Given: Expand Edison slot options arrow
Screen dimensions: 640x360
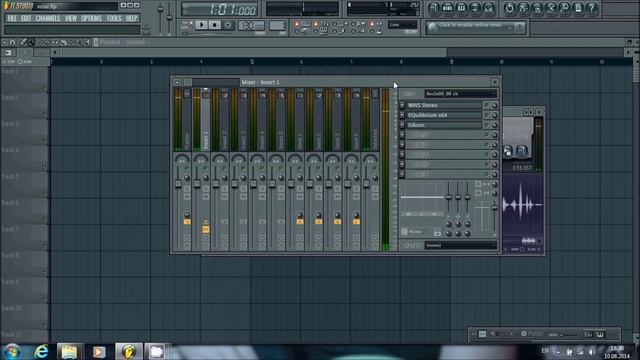Looking at the screenshot, I should point(402,125).
